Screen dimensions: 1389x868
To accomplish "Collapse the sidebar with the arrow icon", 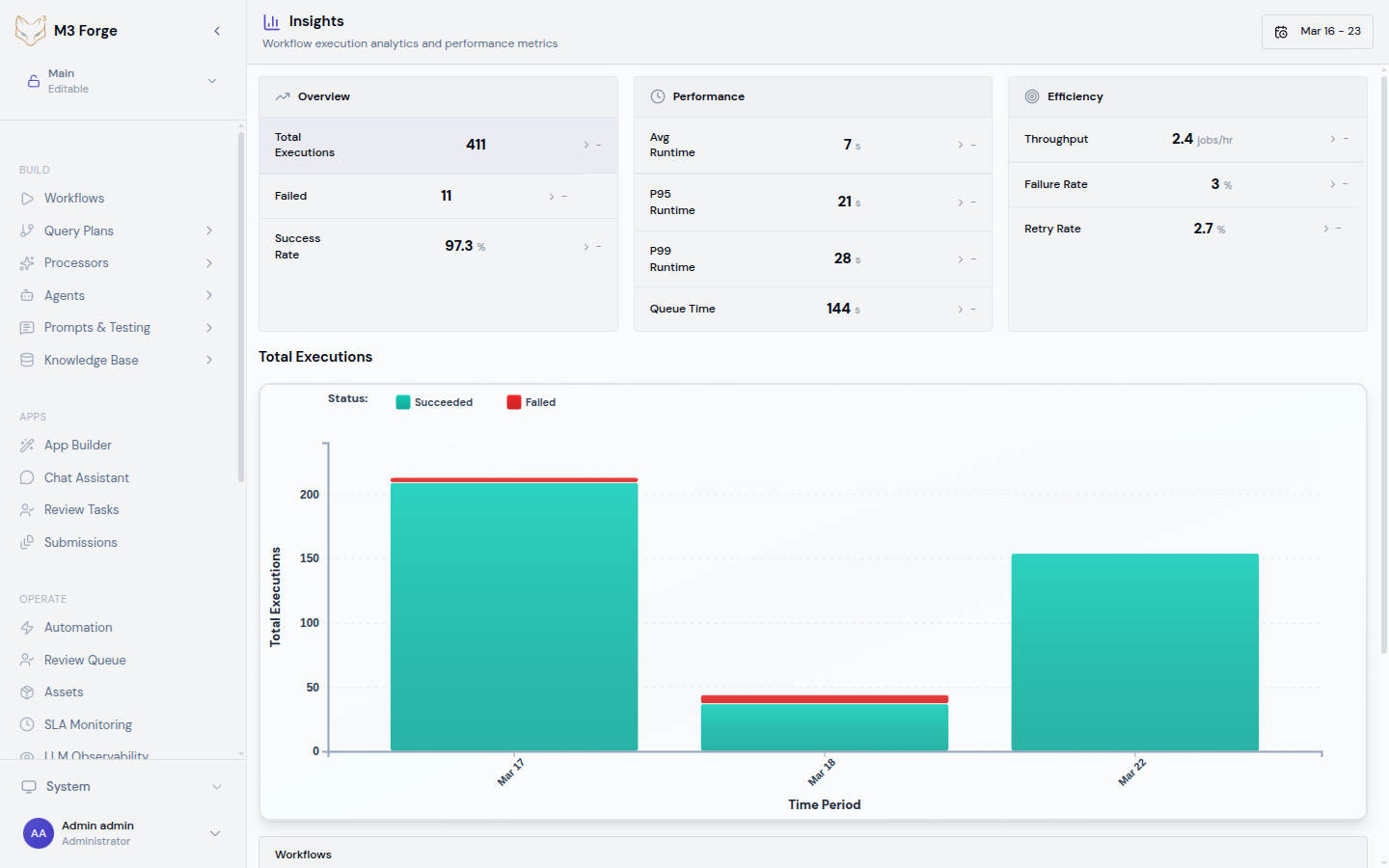I will coord(217,31).
